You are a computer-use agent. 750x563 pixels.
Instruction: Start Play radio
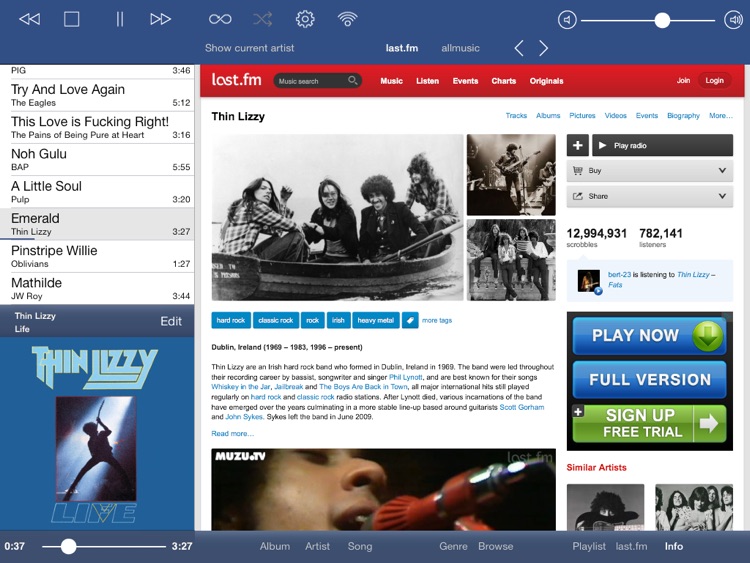tap(662, 145)
